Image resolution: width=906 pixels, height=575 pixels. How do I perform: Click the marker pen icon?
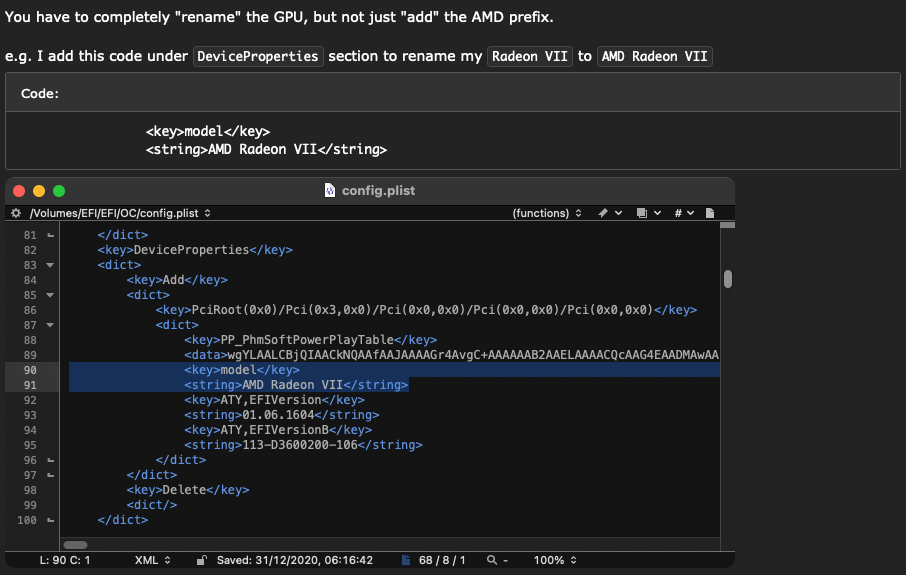[x=603, y=213]
